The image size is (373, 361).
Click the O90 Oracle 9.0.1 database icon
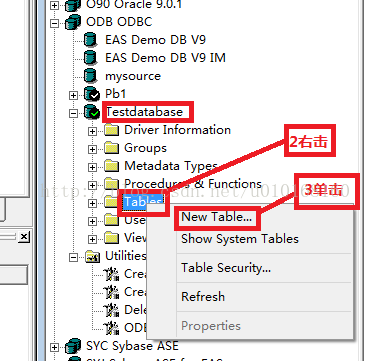coord(73,5)
